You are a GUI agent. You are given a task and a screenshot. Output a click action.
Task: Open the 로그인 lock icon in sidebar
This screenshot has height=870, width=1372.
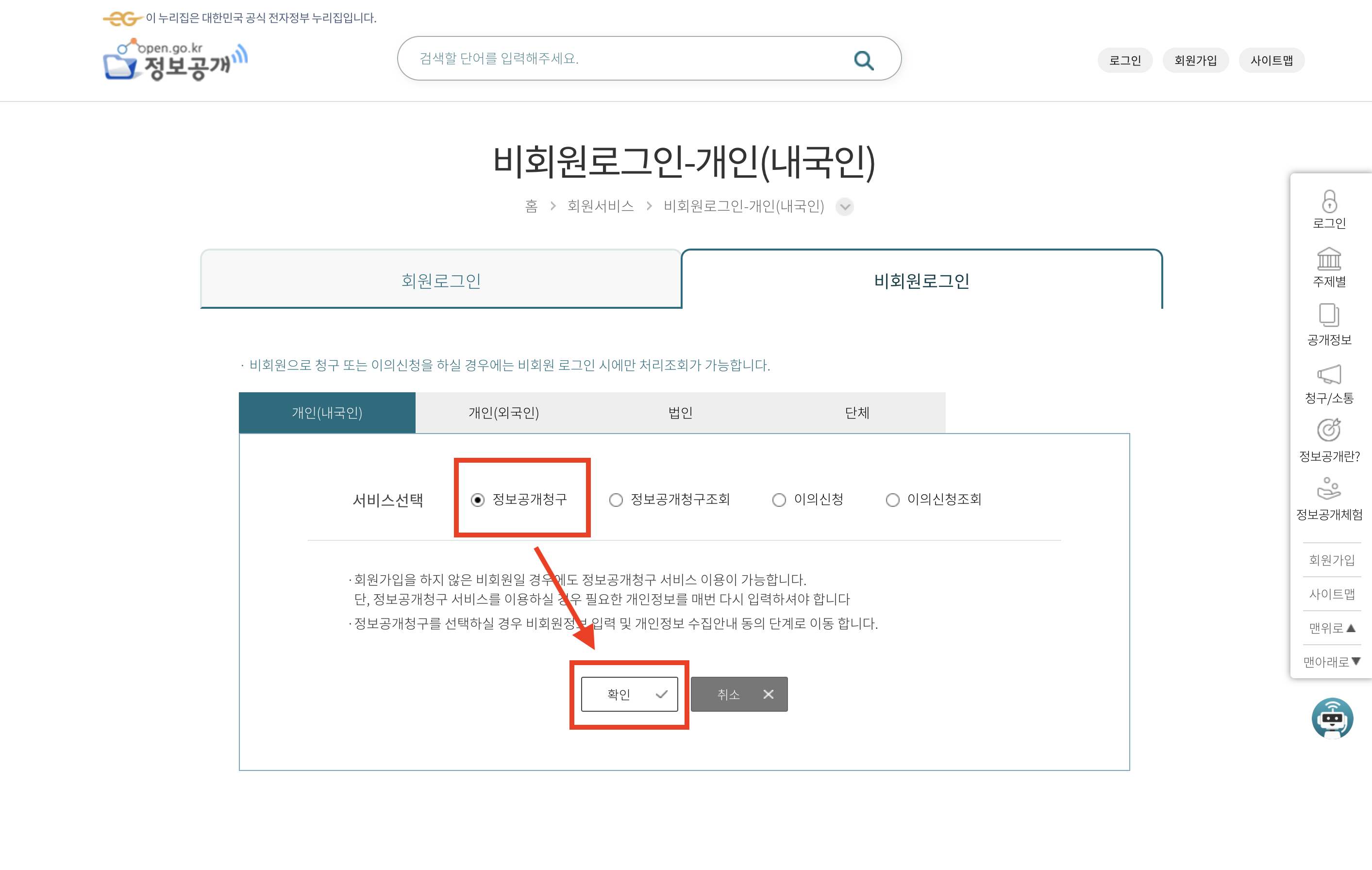tap(1329, 201)
